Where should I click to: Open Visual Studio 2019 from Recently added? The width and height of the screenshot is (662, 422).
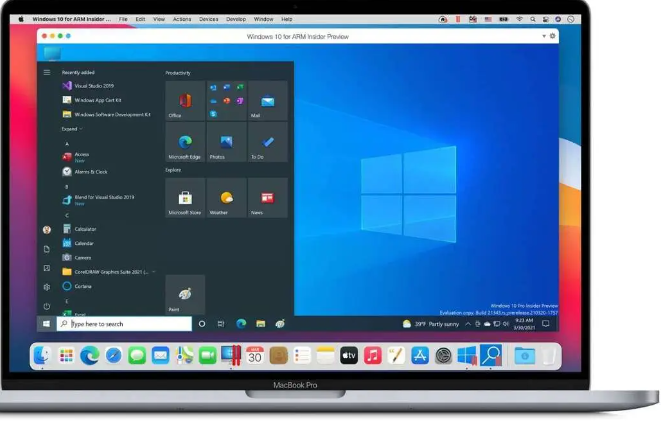point(88,86)
